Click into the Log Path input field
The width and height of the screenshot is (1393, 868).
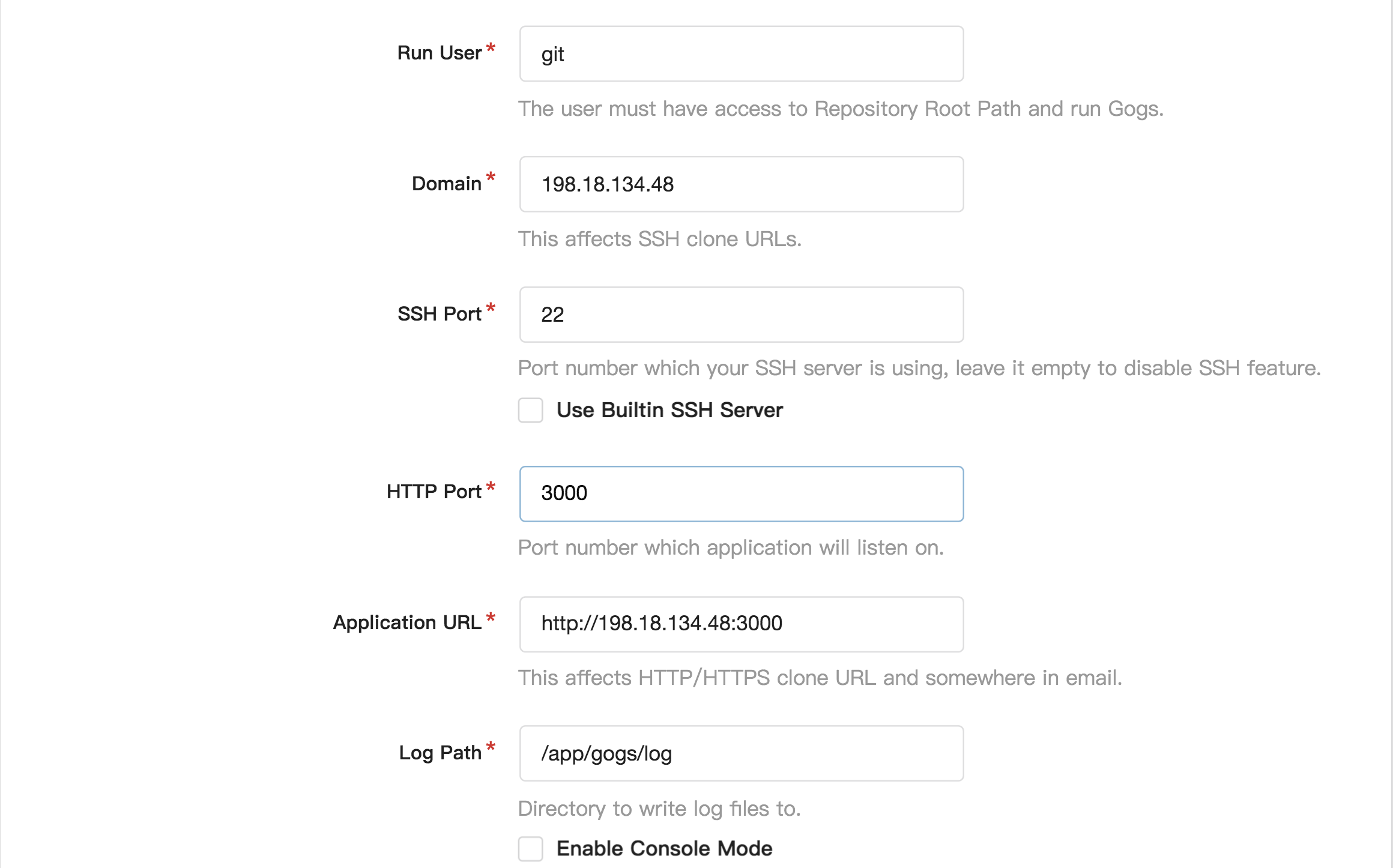740,753
